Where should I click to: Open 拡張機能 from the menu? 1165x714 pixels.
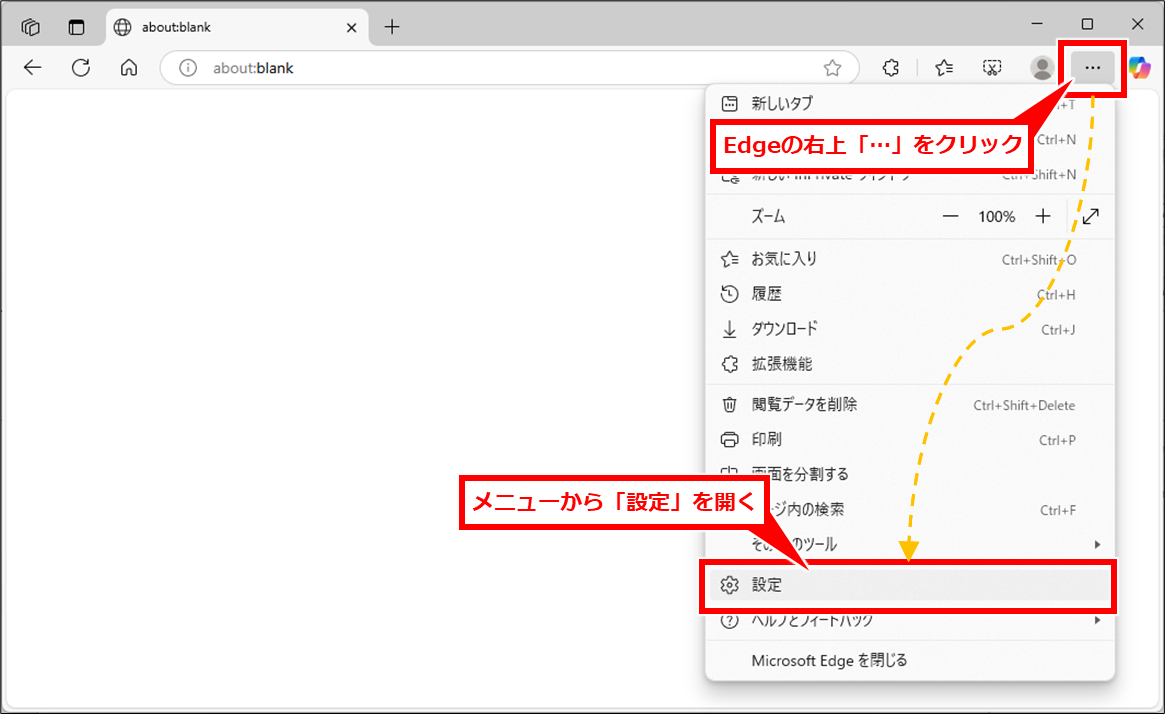click(910, 364)
